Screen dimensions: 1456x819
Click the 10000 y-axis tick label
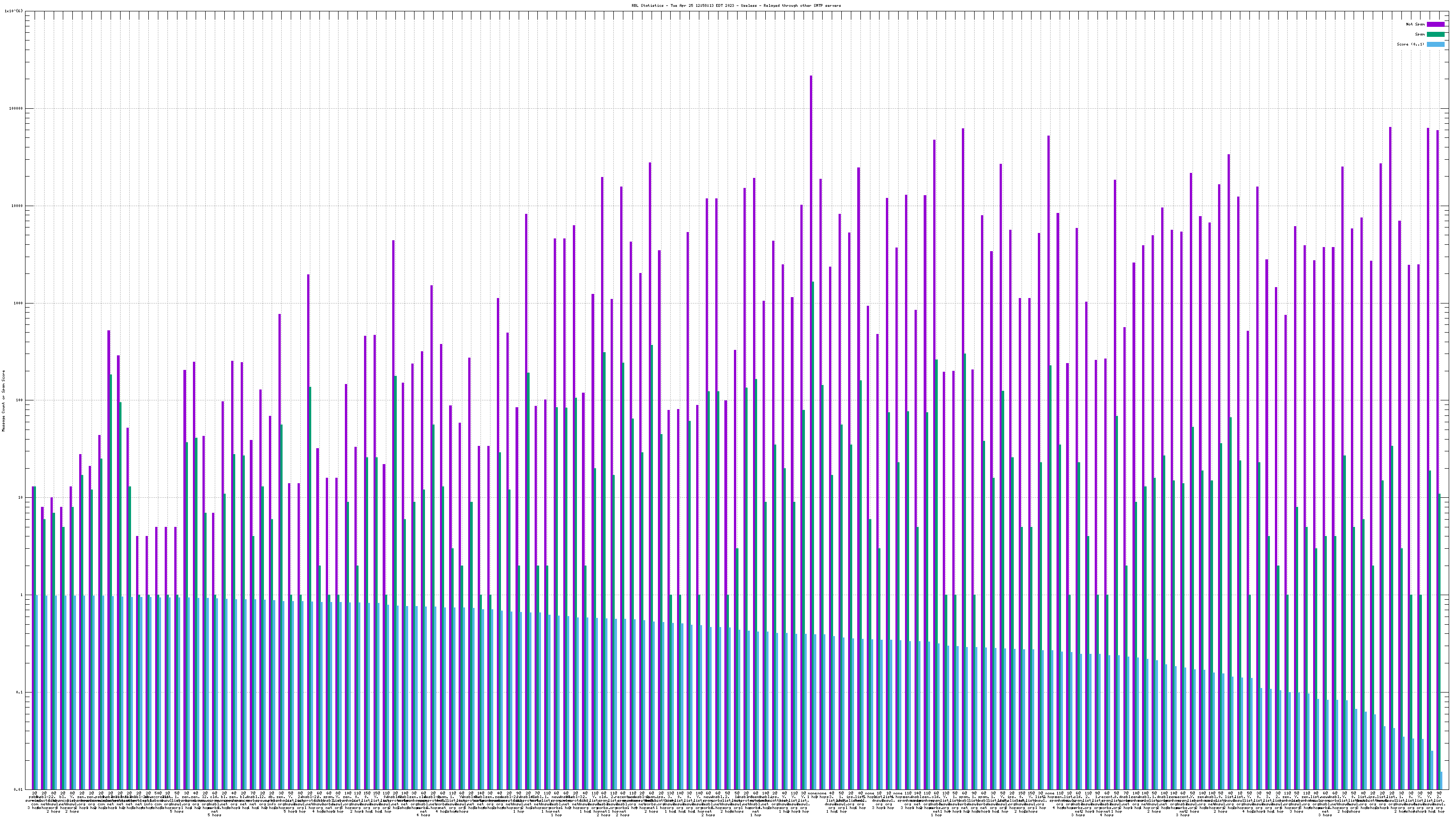17,206
